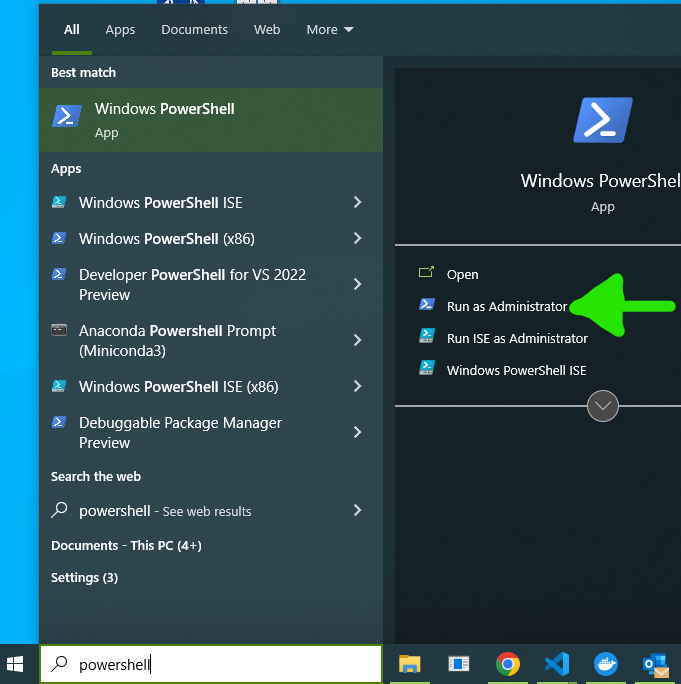Click the Debuggable Package Manager icon

[59, 422]
